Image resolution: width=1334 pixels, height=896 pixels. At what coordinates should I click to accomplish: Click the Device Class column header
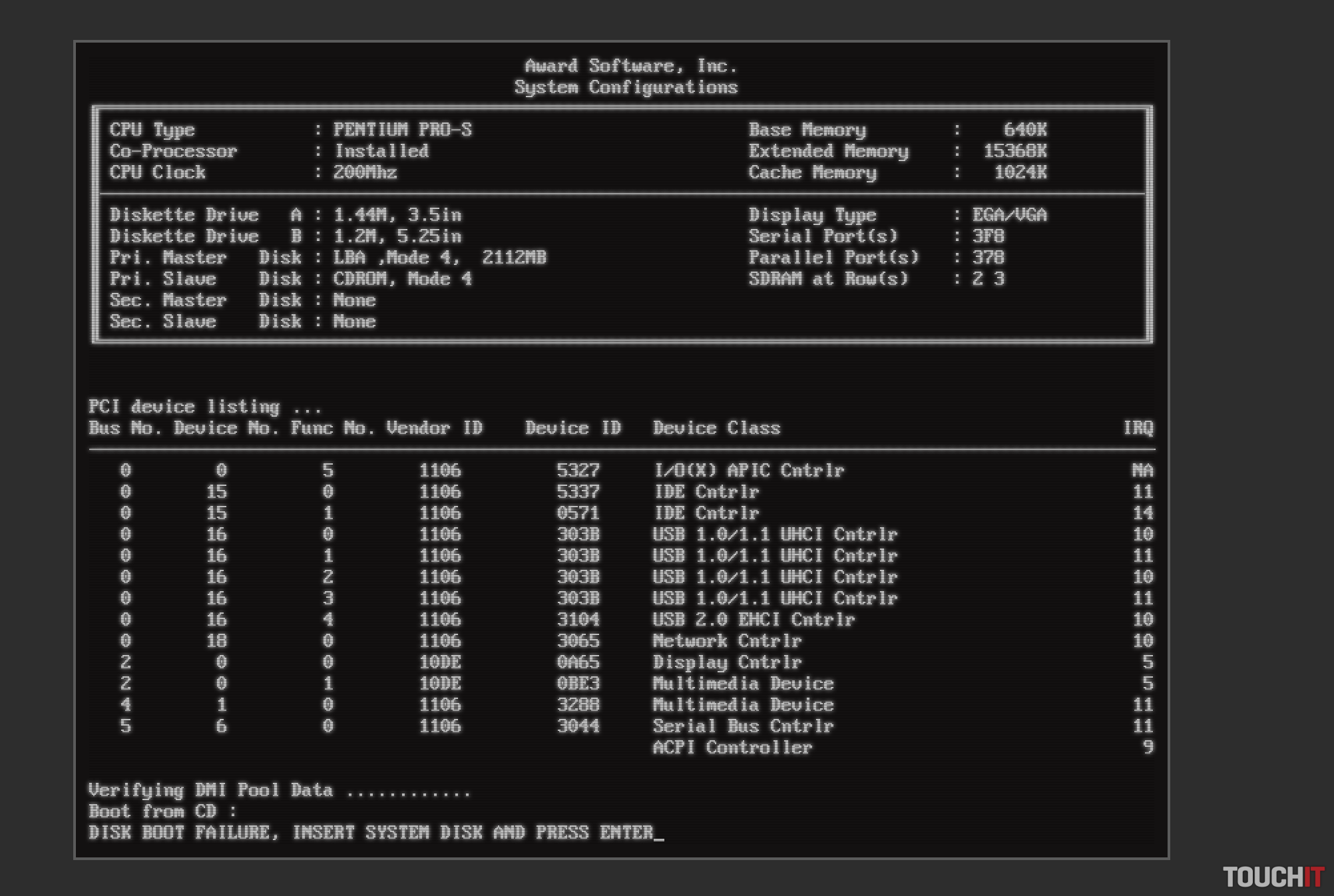(716, 428)
